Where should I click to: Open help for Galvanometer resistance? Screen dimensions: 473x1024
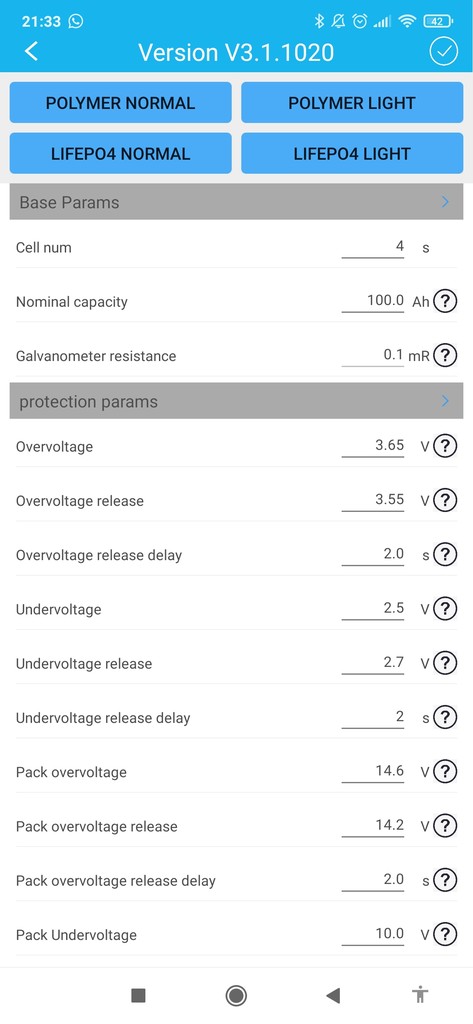coord(445,356)
